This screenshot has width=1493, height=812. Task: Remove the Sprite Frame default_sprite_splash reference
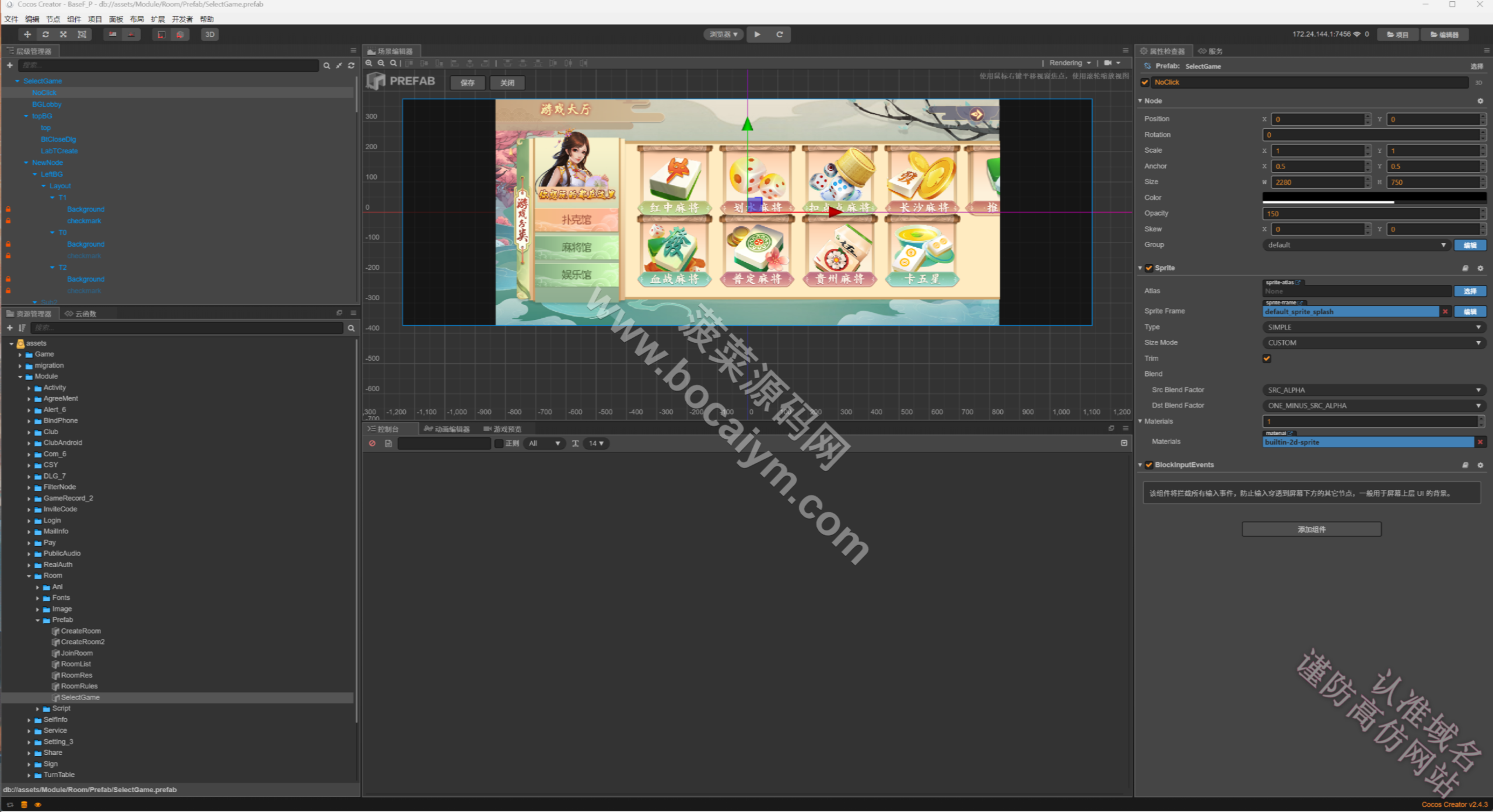tap(1445, 312)
